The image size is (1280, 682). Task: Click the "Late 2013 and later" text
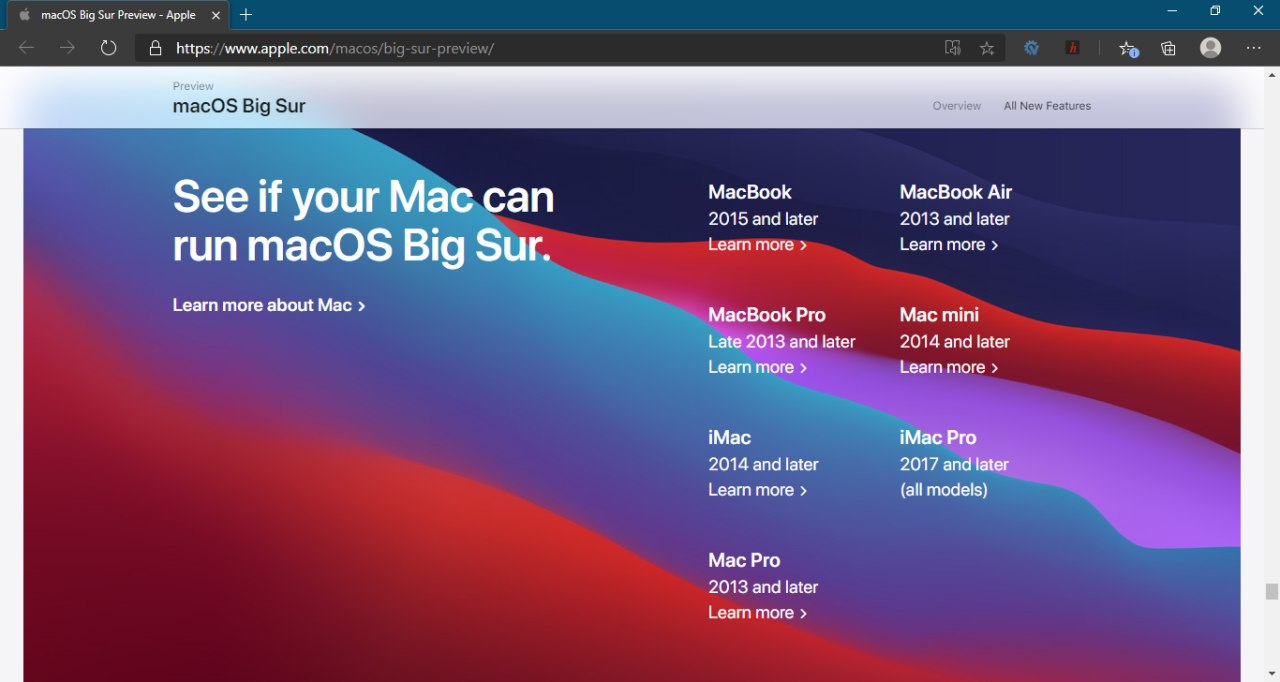(782, 342)
